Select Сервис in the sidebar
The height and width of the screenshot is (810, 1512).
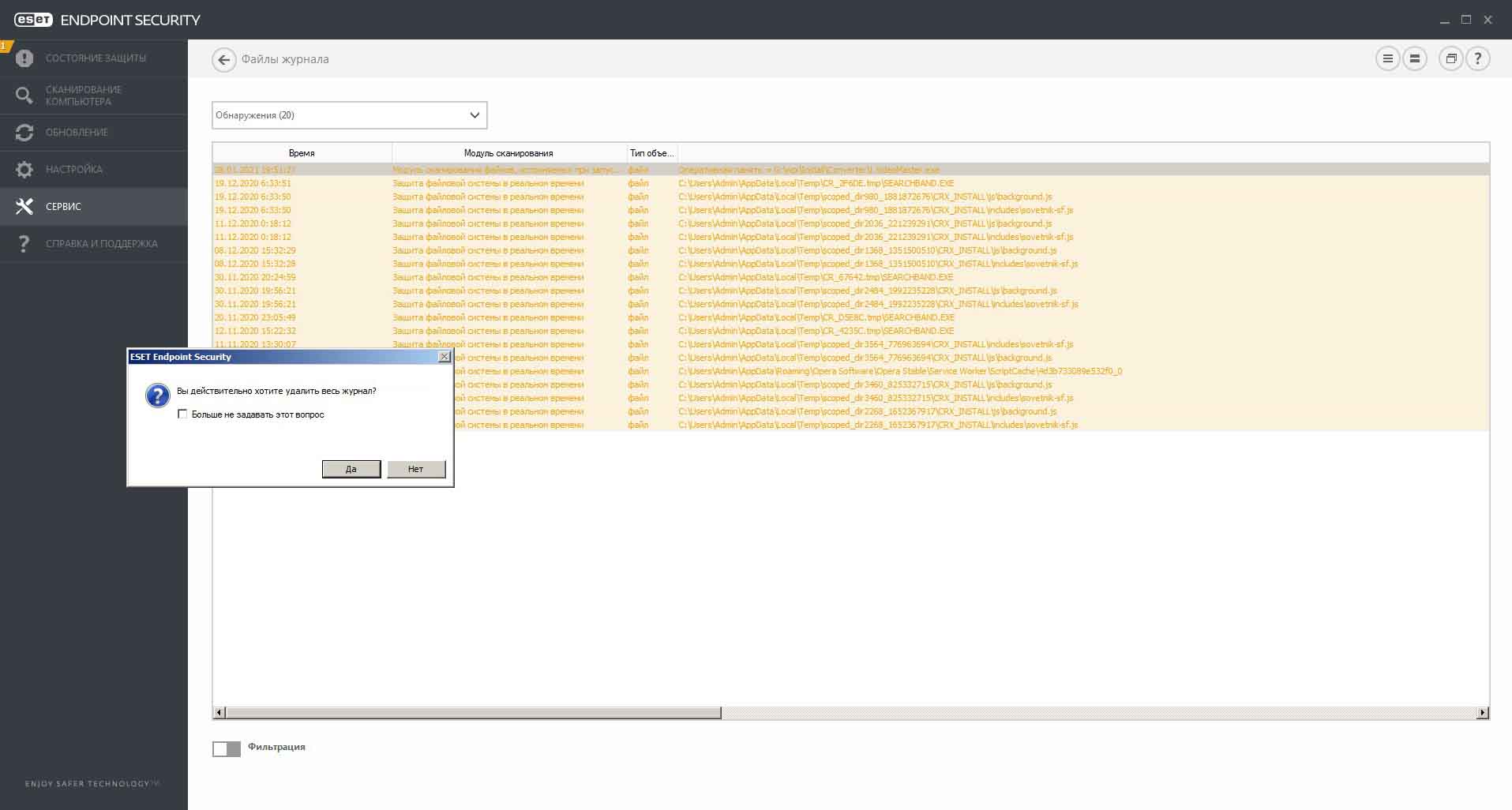pyautogui.click(x=94, y=206)
